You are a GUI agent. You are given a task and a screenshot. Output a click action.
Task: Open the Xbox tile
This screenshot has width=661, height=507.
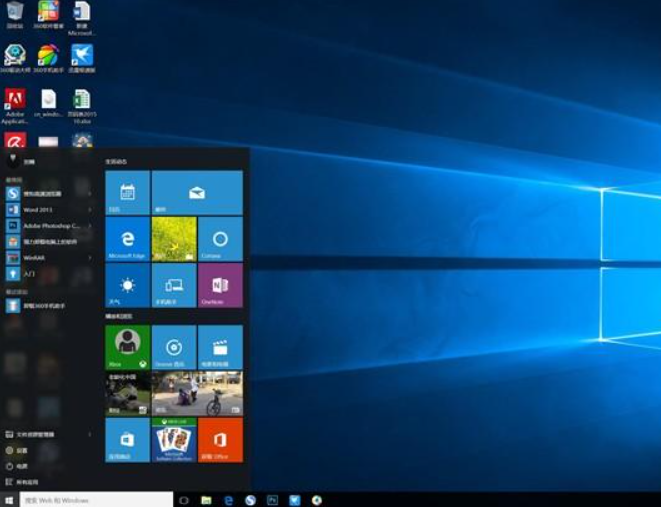(x=127, y=347)
